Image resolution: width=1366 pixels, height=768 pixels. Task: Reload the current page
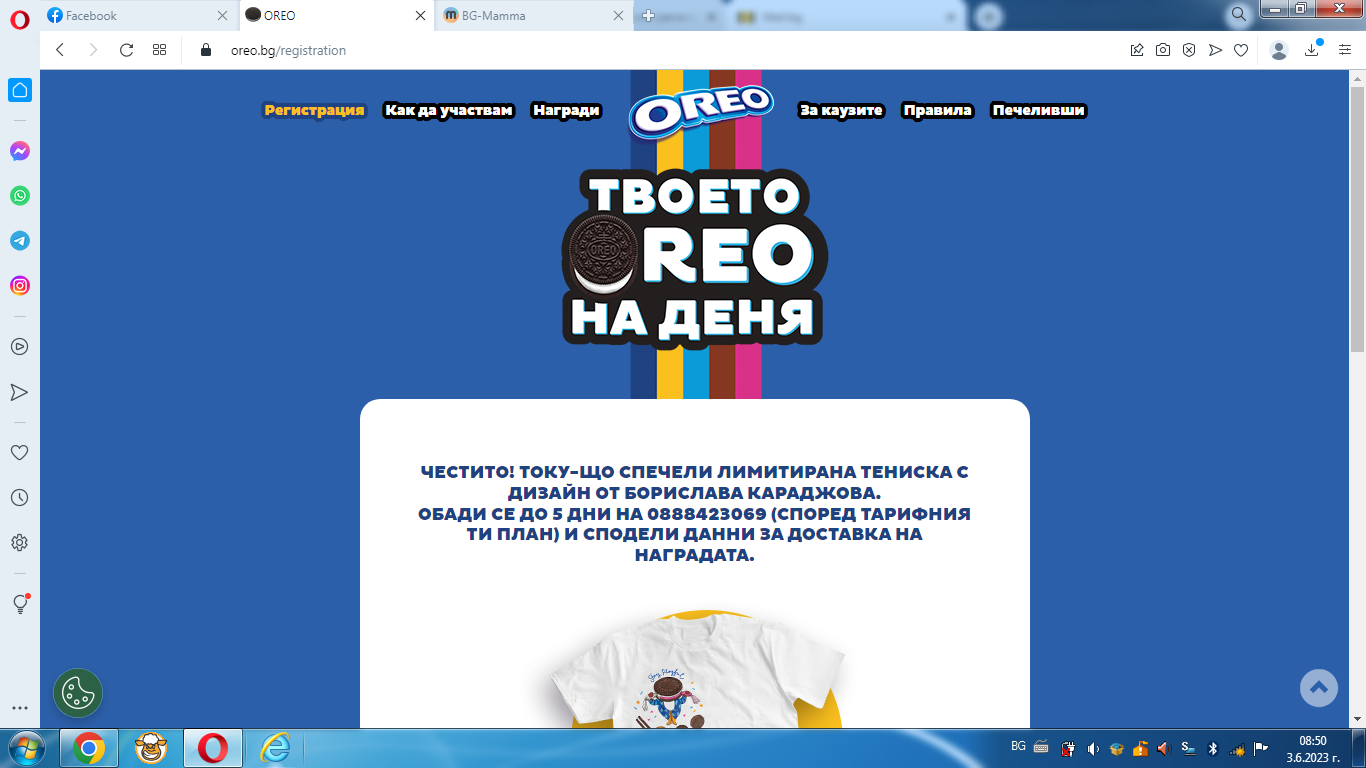point(126,50)
